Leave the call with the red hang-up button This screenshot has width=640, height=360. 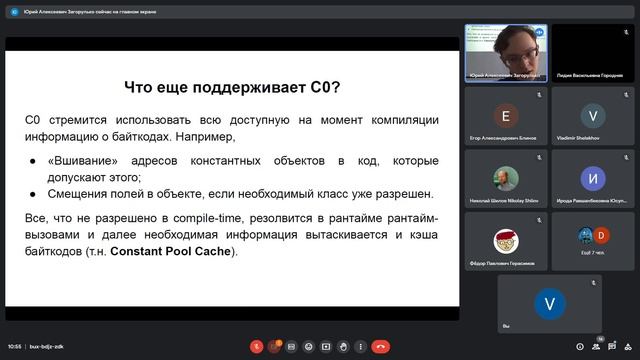pyautogui.click(x=380, y=347)
